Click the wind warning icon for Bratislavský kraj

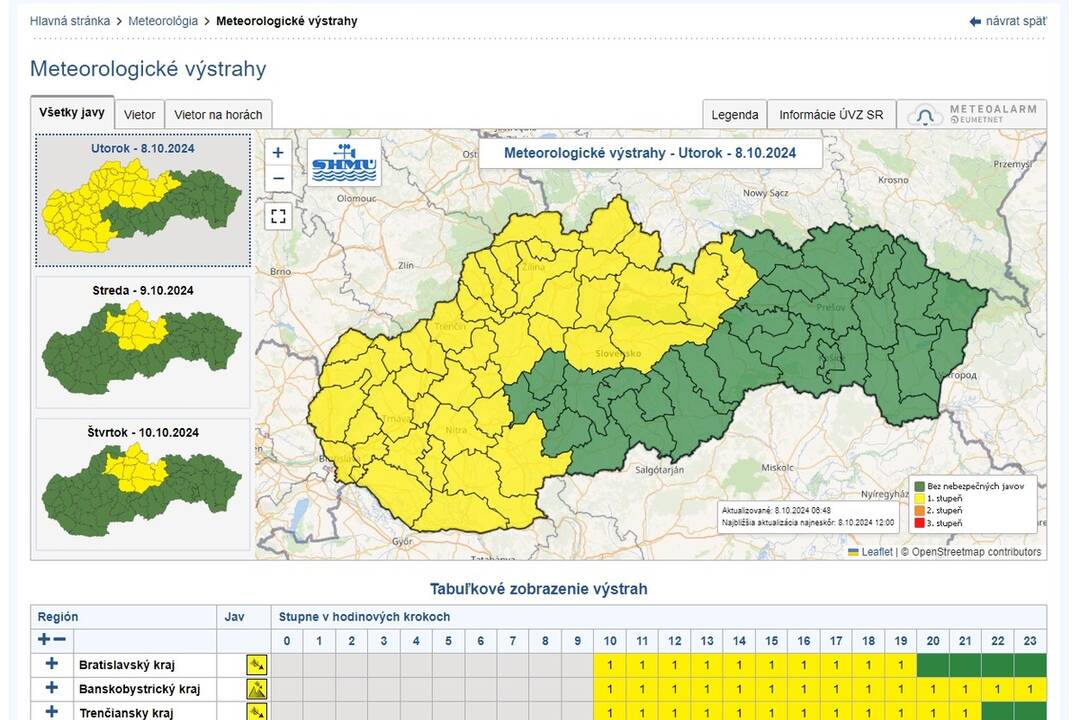click(257, 664)
